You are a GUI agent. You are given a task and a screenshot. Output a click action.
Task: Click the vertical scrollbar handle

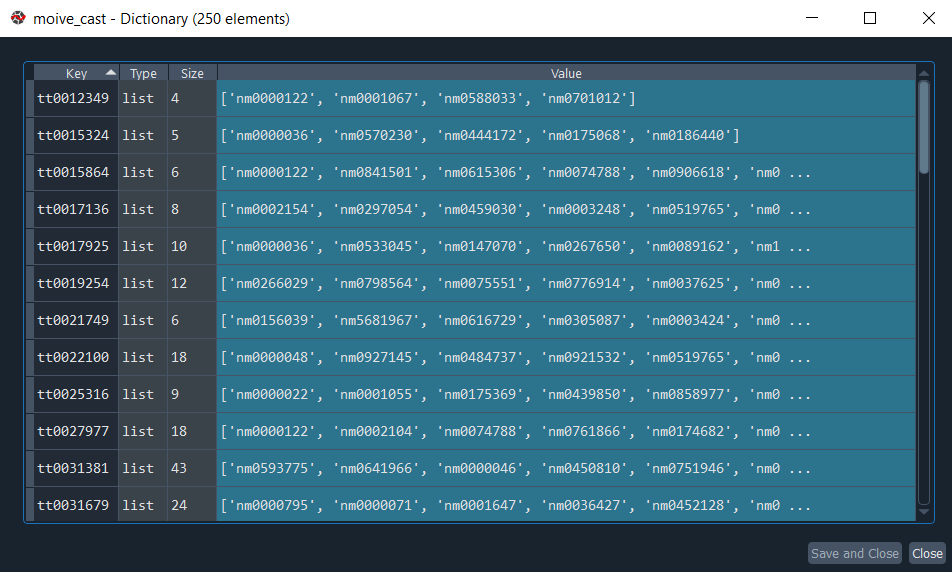924,128
